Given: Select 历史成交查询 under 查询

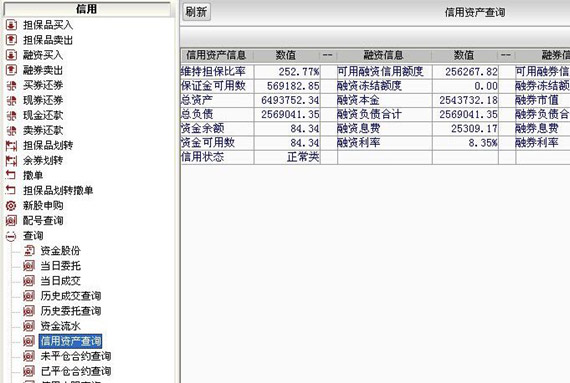Looking at the screenshot, I should pos(71,296).
